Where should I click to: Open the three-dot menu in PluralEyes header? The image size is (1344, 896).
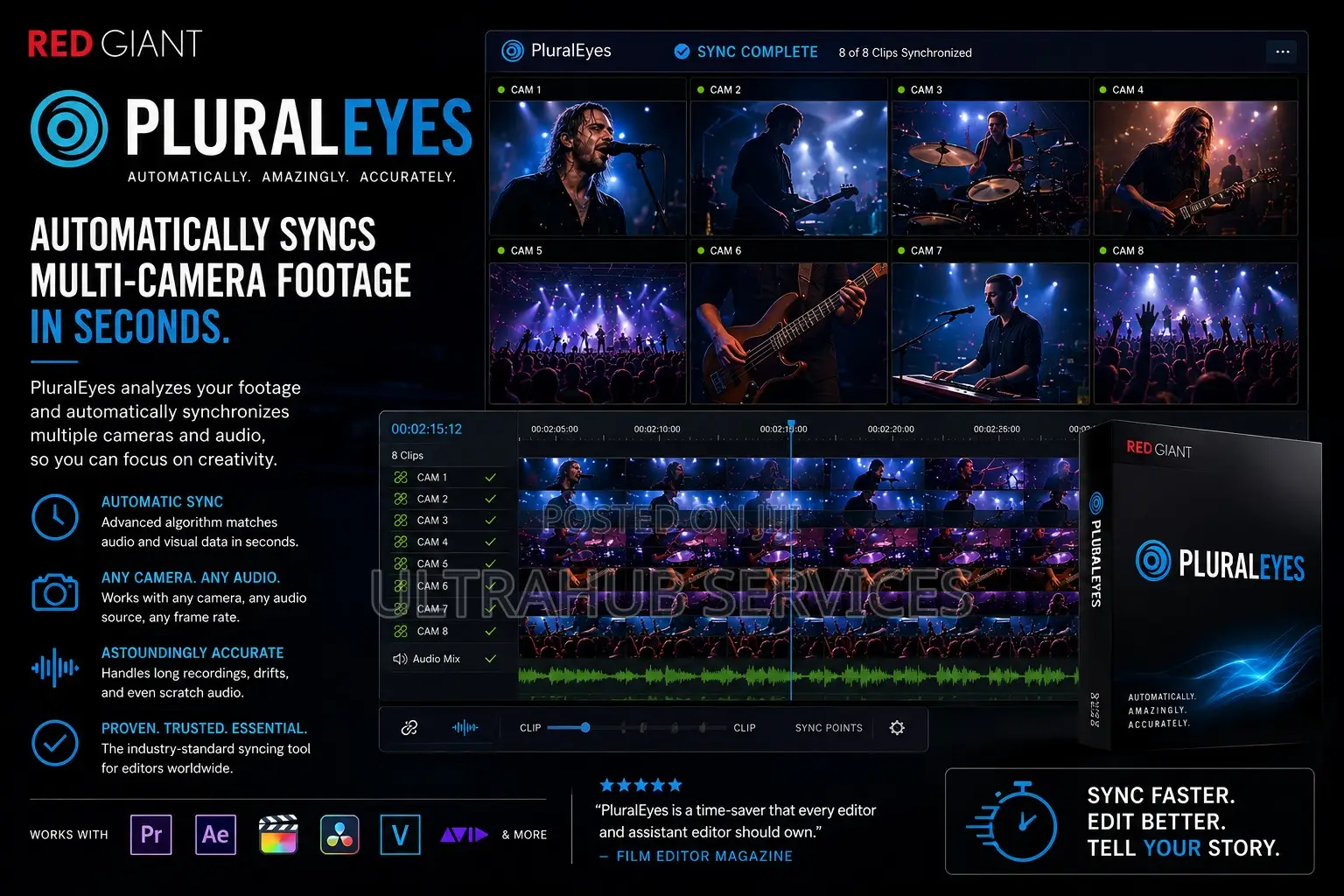[1282, 52]
